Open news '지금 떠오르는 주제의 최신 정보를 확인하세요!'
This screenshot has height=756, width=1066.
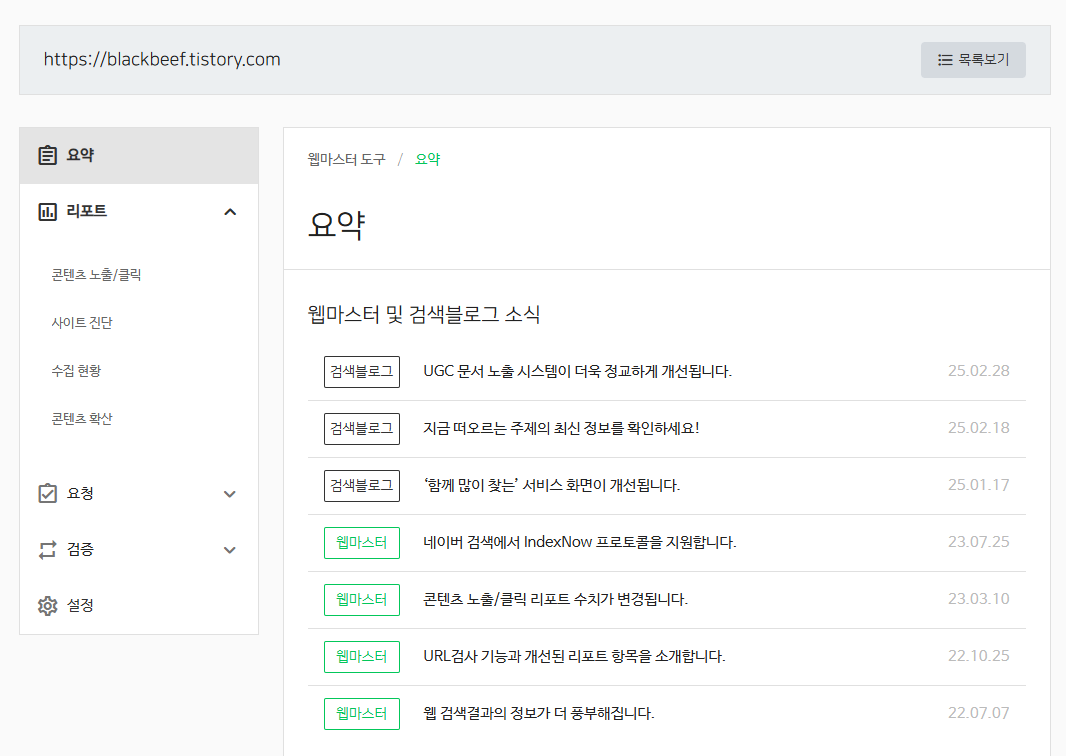click(x=561, y=428)
